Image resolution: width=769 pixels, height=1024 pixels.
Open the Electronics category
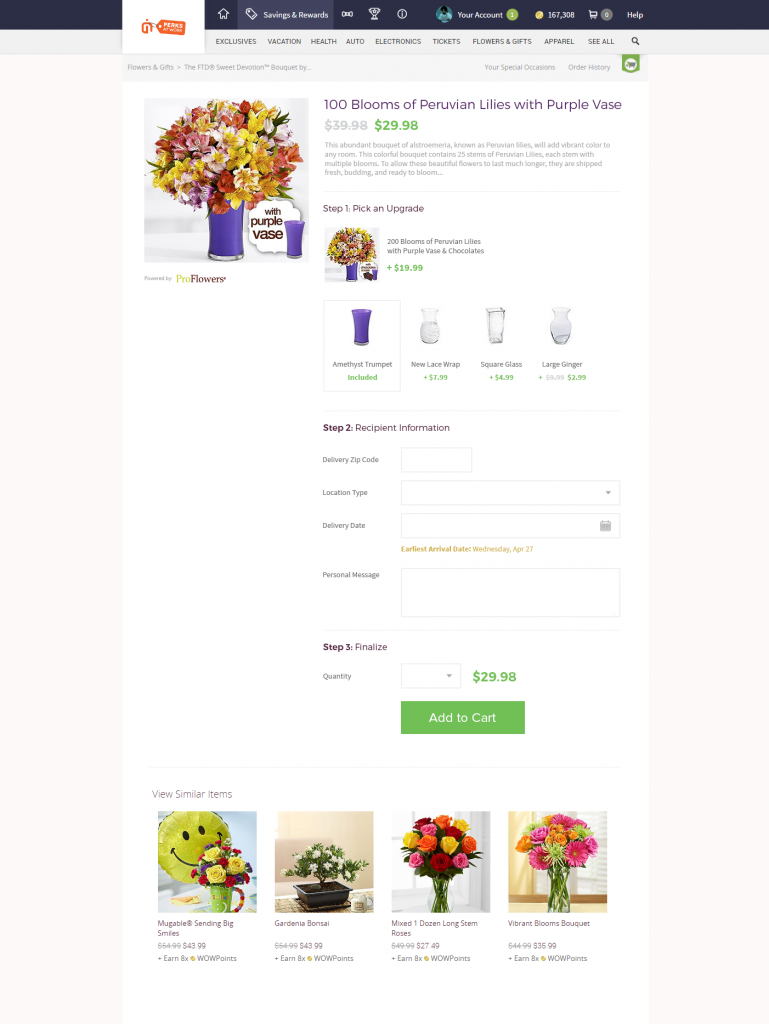click(x=398, y=41)
